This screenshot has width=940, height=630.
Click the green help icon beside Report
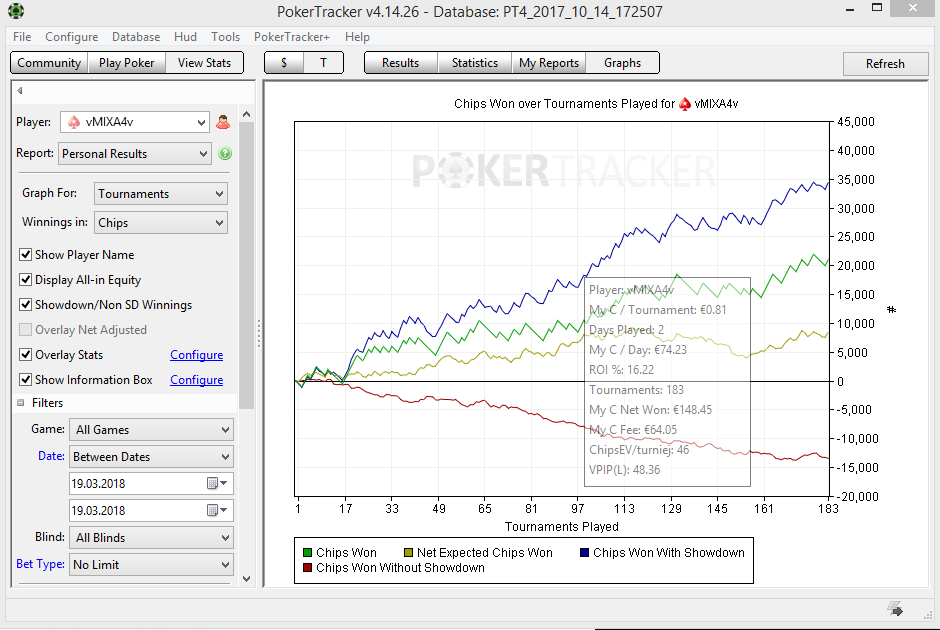click(225, 153)
